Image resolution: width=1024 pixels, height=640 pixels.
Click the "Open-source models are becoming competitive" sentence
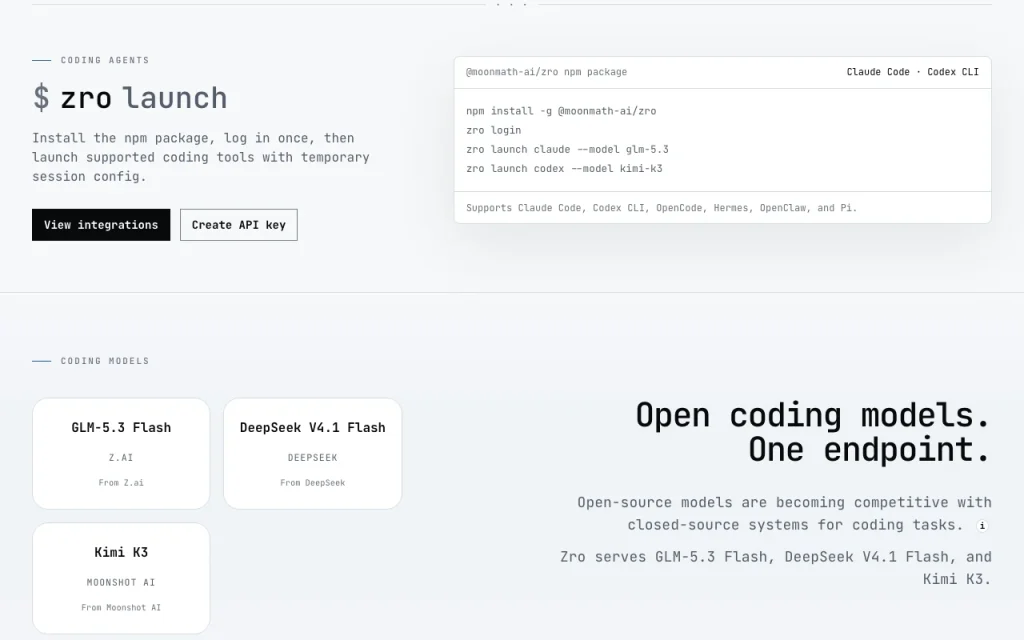click(784, 514)
